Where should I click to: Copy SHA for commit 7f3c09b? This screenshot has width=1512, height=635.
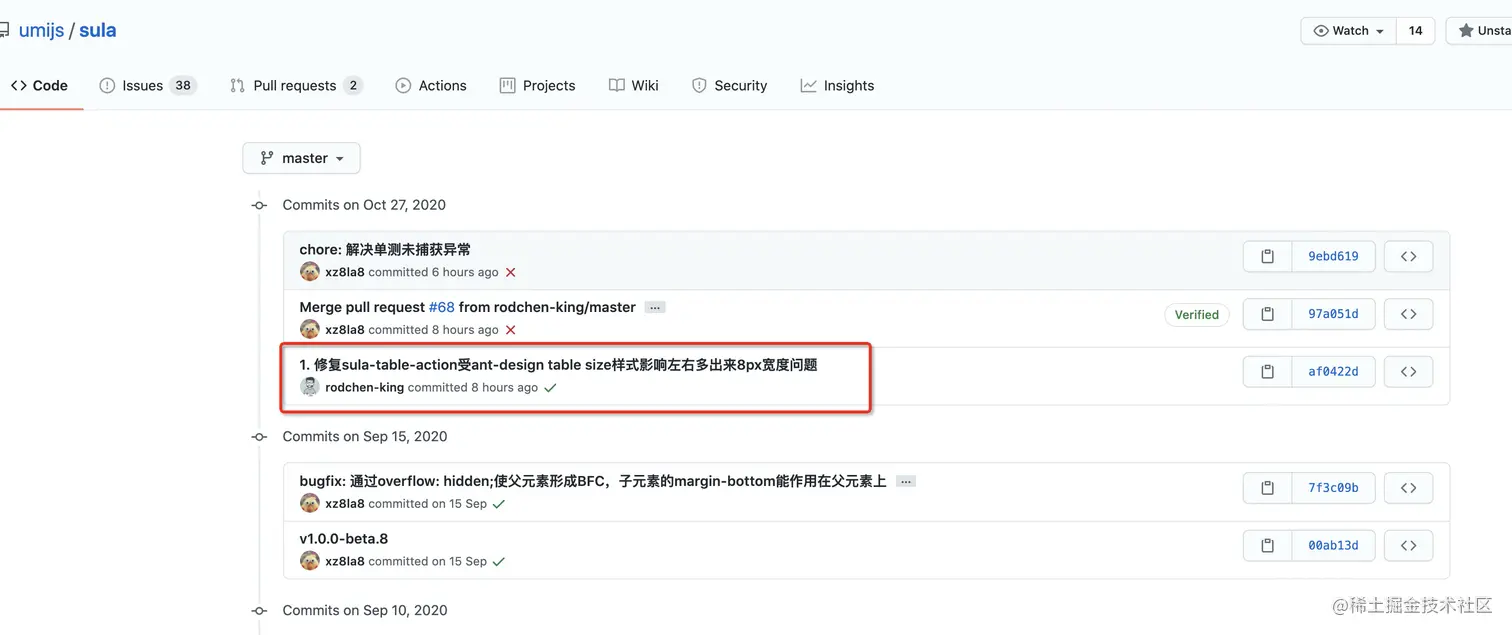(1267, 488)
